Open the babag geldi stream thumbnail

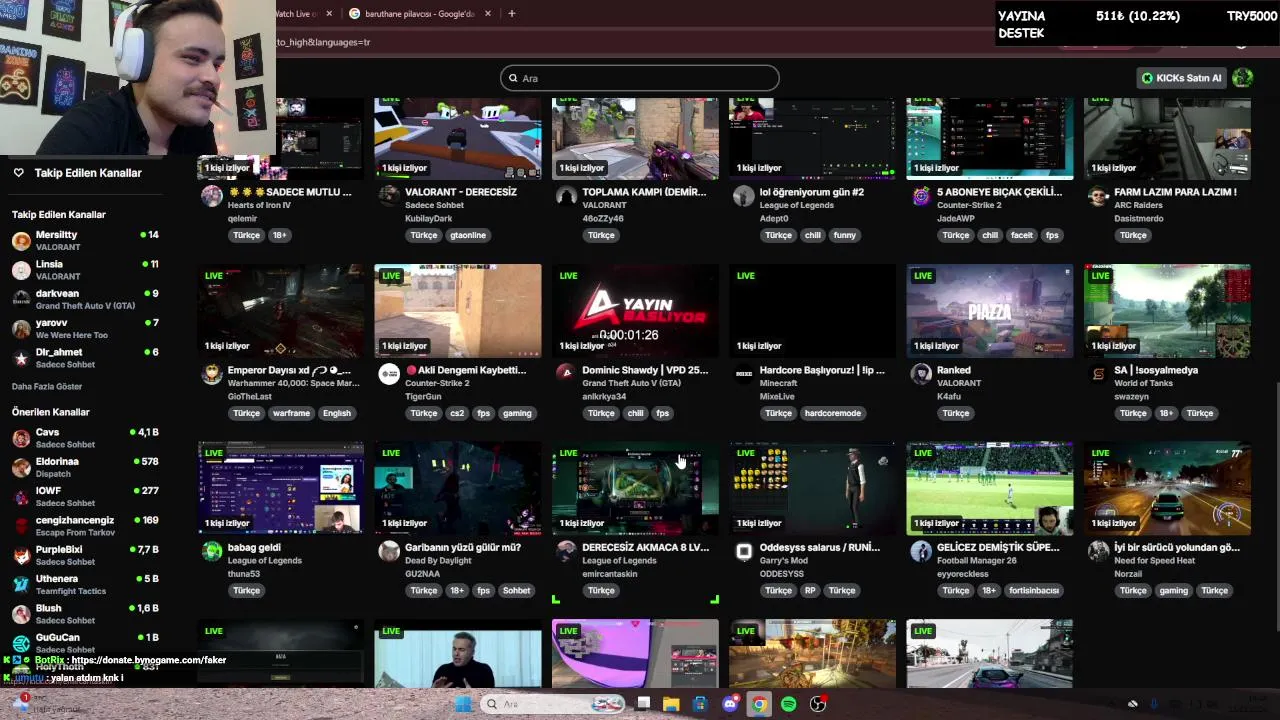tap(281, 489)
